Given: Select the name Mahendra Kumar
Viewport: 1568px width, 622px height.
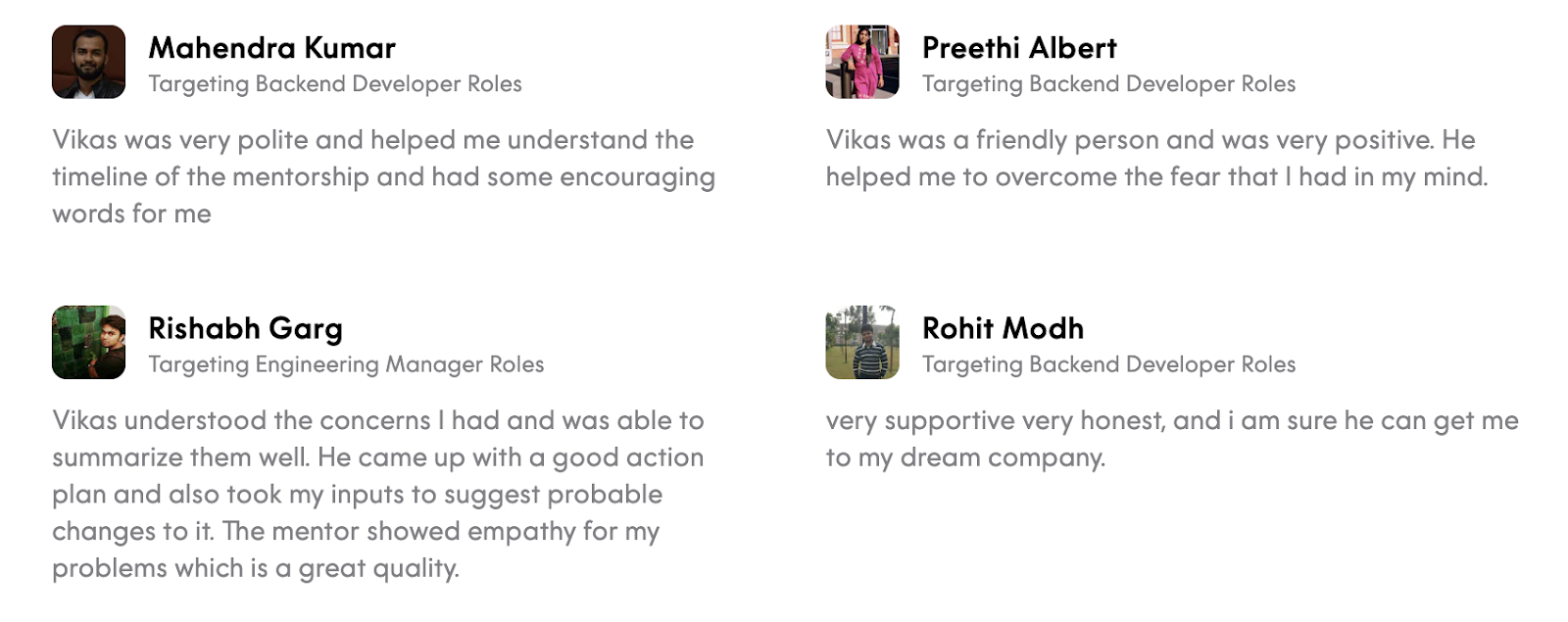Looking at the screenshot, I should 271,48.
